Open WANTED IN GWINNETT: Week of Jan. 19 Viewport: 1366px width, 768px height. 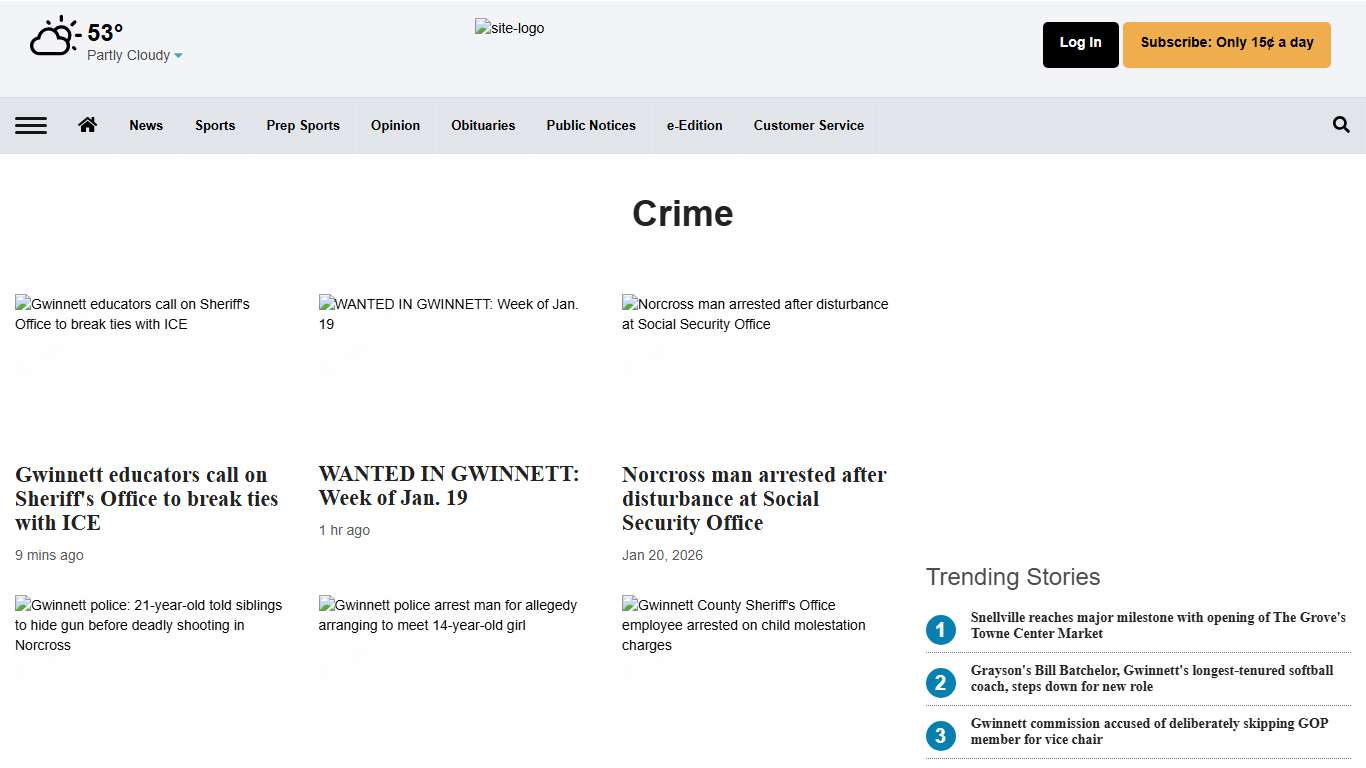(449, 485)
